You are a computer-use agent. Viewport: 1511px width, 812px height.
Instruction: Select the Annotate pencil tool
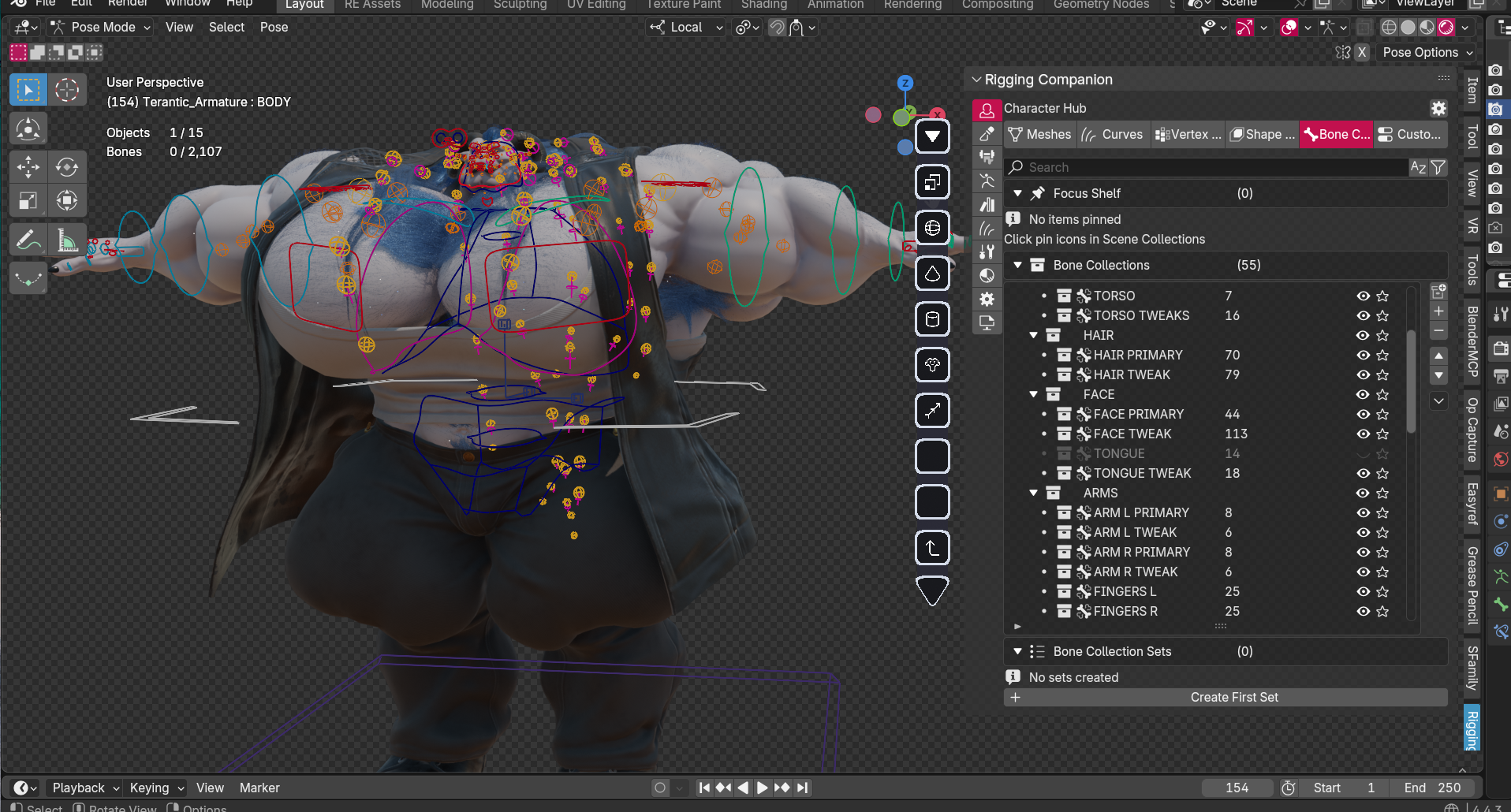[28, 240]
